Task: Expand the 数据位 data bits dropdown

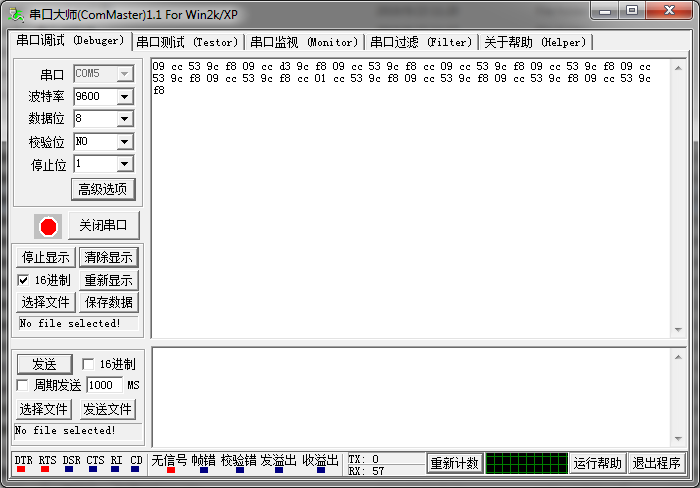Action: 124,119
